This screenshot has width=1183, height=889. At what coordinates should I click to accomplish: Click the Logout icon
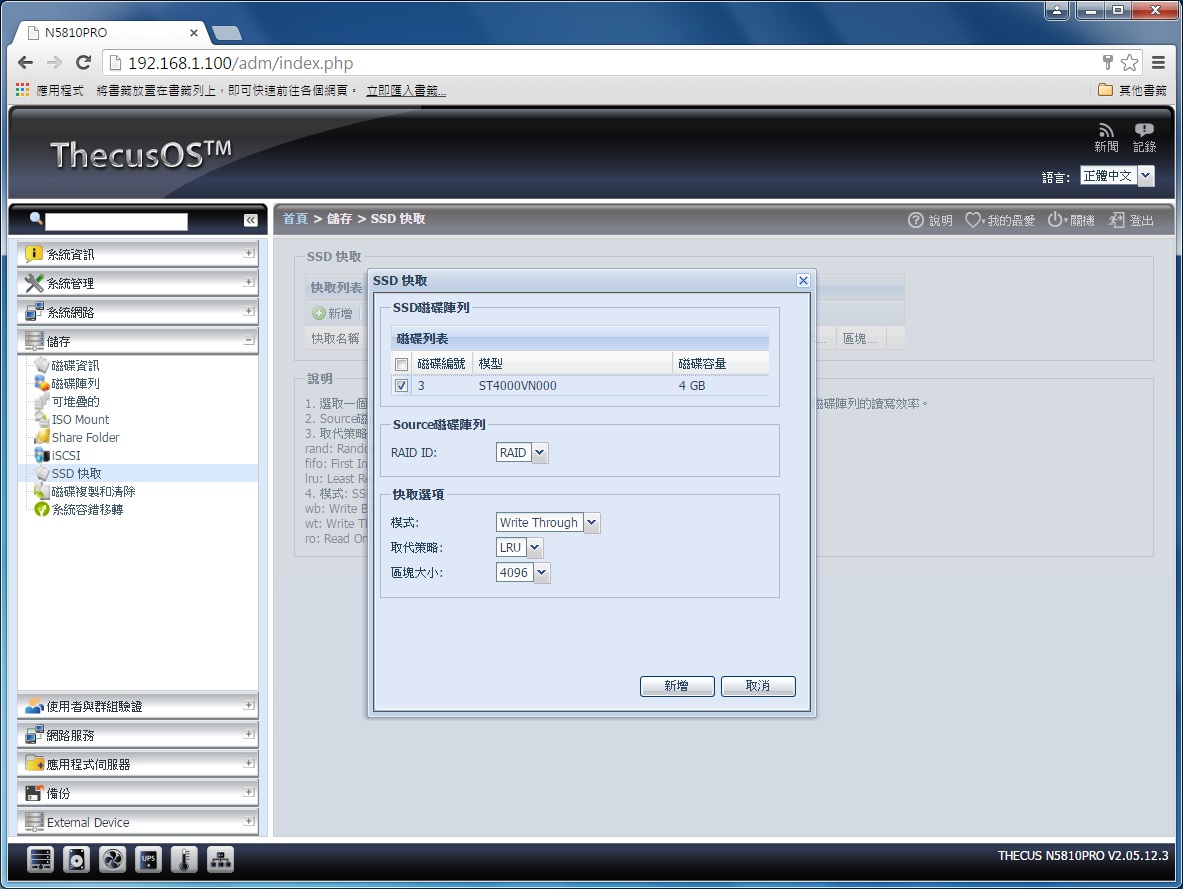pos(1117,220)
